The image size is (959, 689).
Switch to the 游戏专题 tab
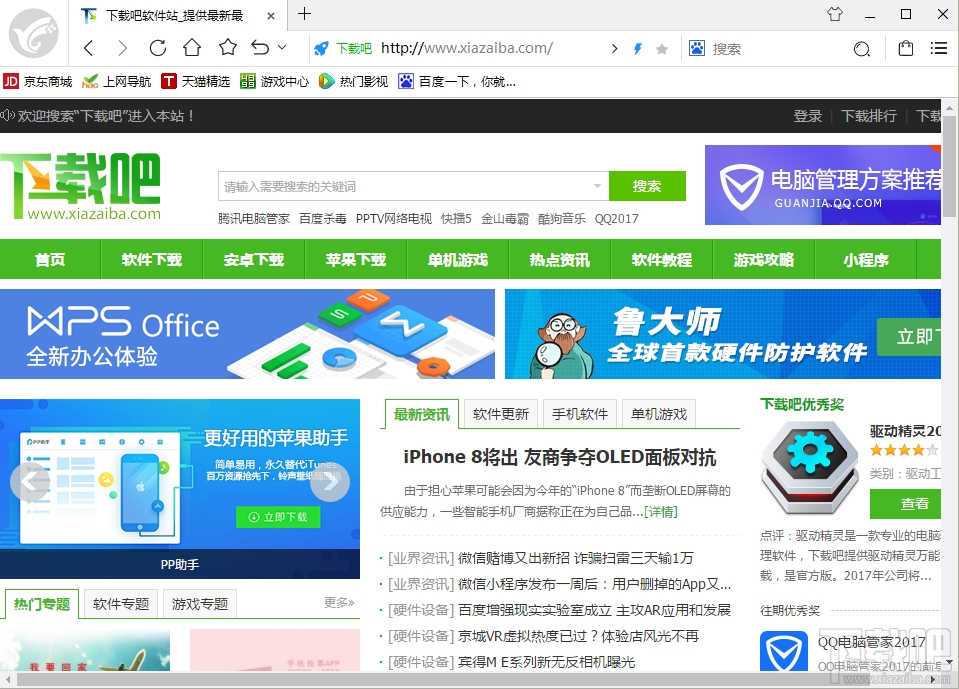click(200, 604)
